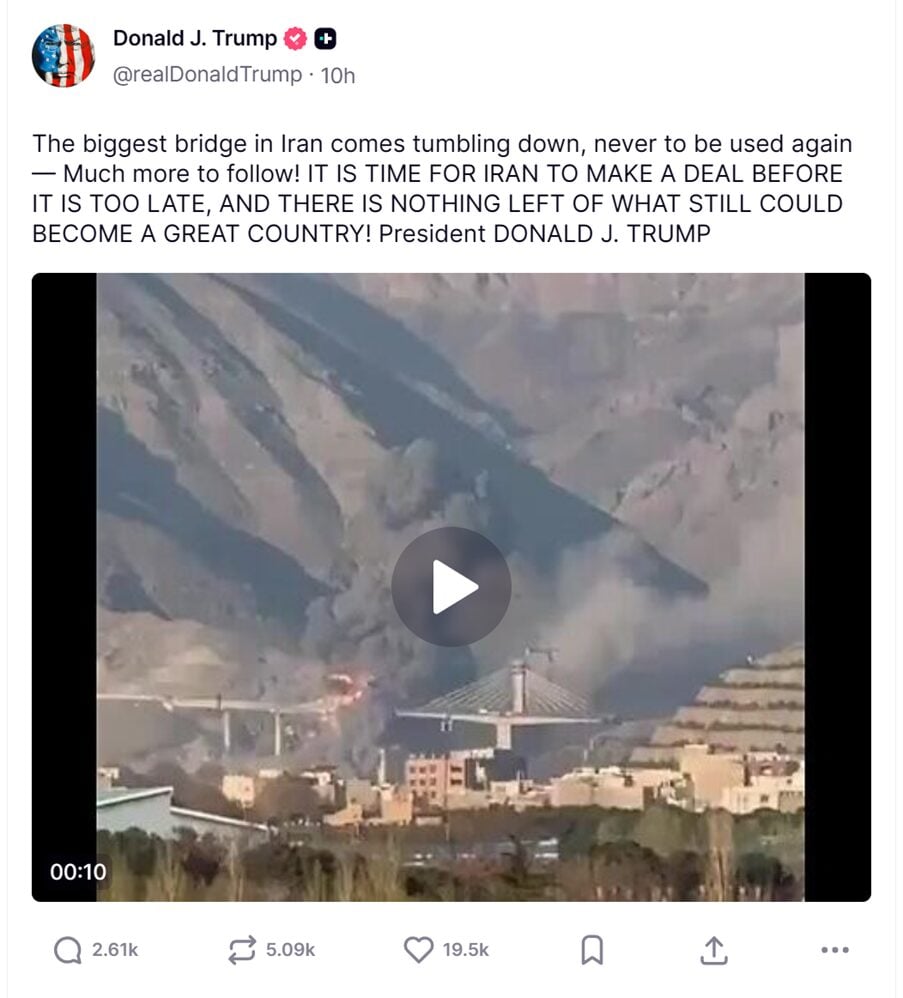
Task: Visit the @realDonaldTrump handle
Action: click(207, 74)
